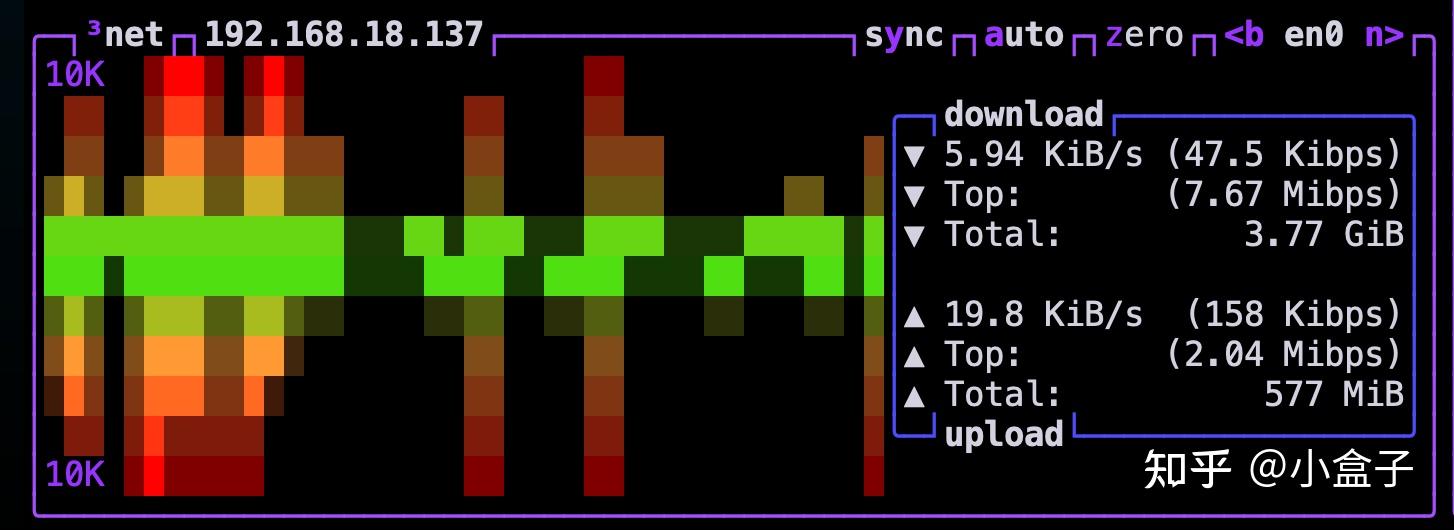Click download total 3.77 GiB

(1324, 235)
